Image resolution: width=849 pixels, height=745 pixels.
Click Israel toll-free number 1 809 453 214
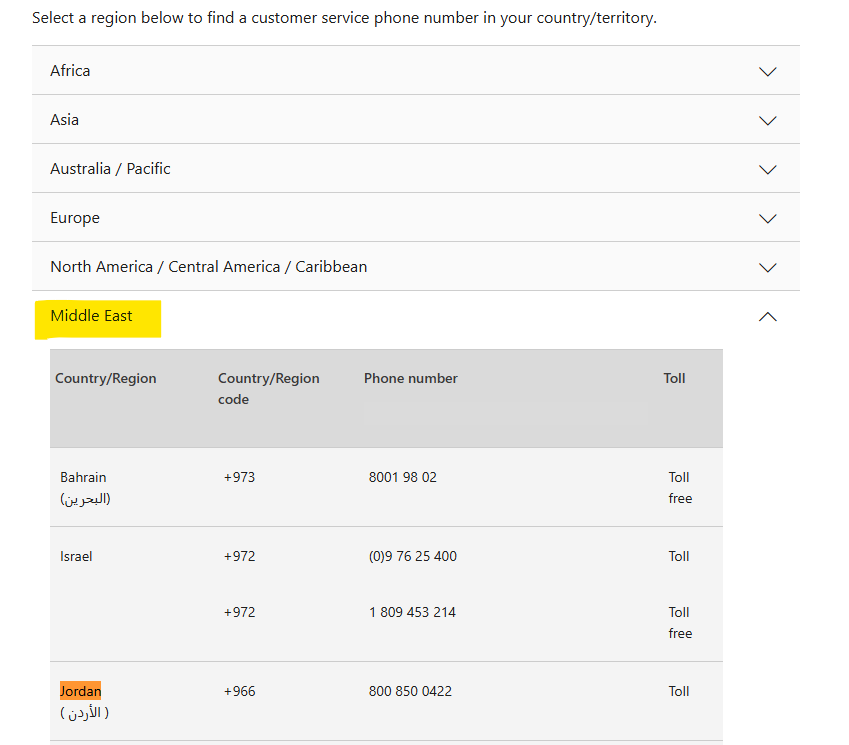[x=412, y=612]
